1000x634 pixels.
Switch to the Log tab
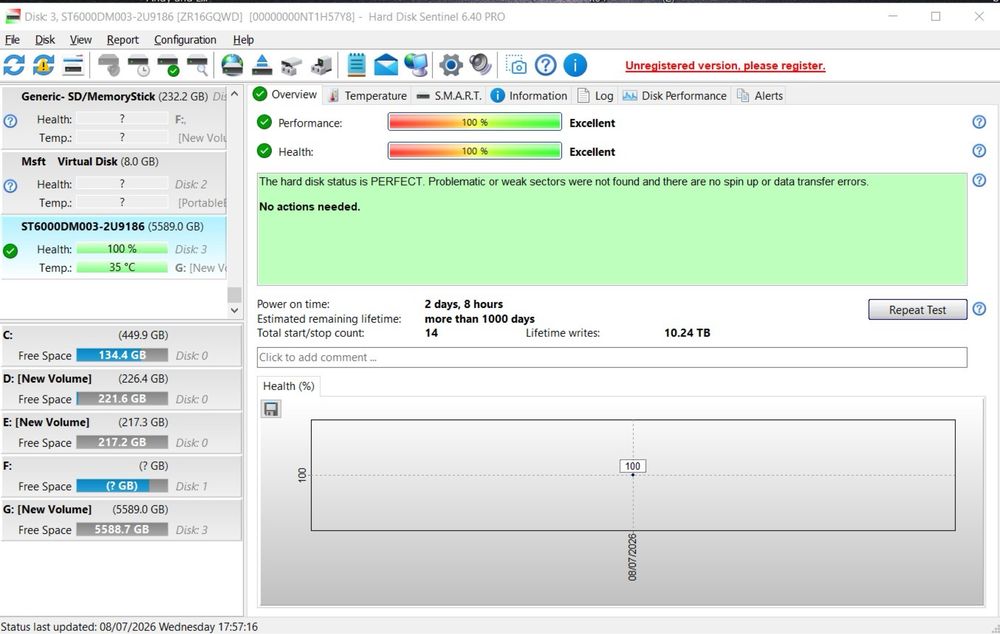596,96
